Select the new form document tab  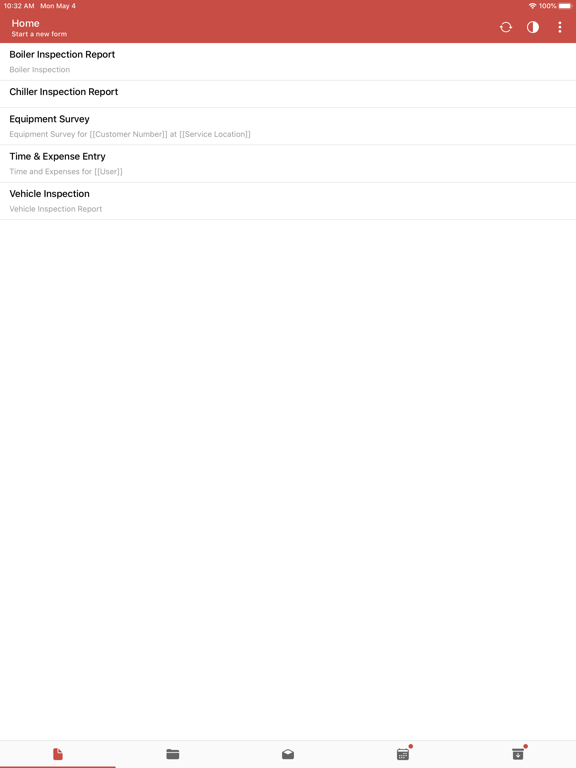[x=58, y=754]
